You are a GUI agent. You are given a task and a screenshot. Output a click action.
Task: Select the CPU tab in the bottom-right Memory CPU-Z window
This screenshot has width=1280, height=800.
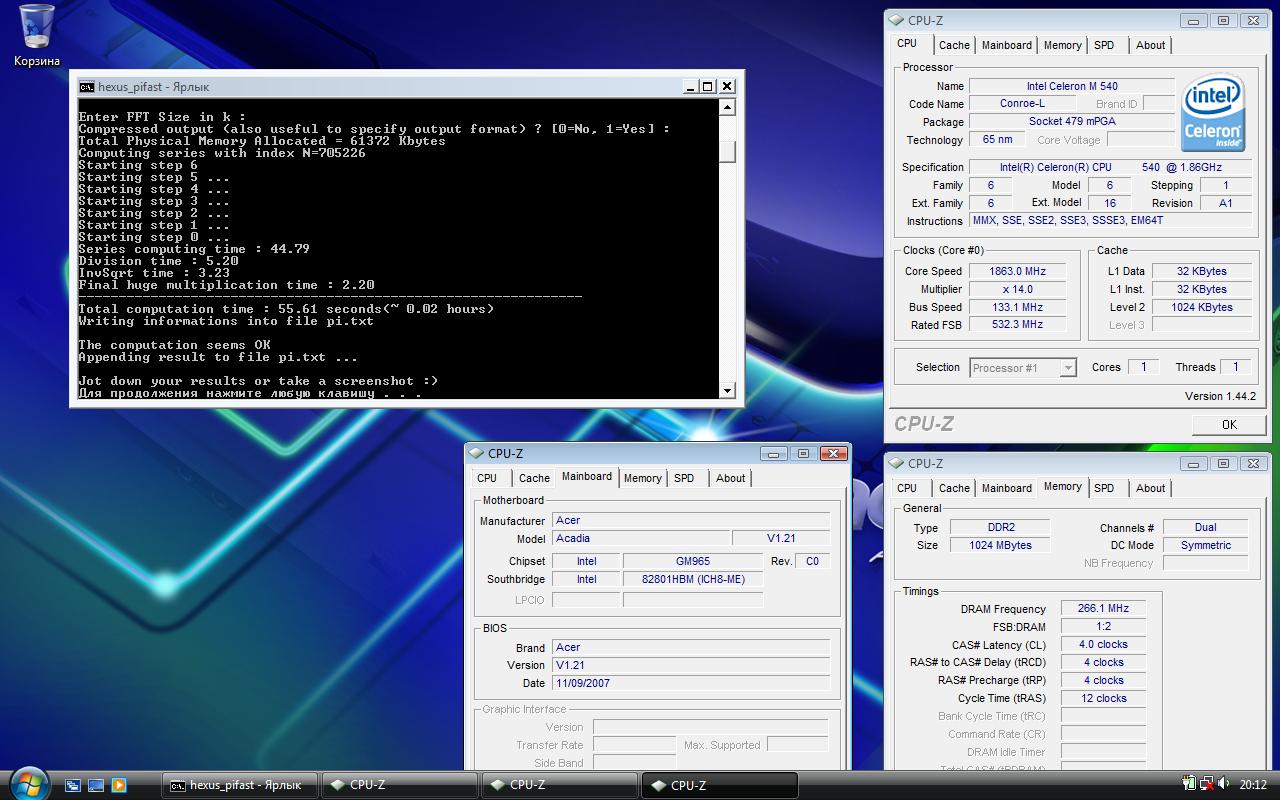pyautogui.click(x=907, y=488)
